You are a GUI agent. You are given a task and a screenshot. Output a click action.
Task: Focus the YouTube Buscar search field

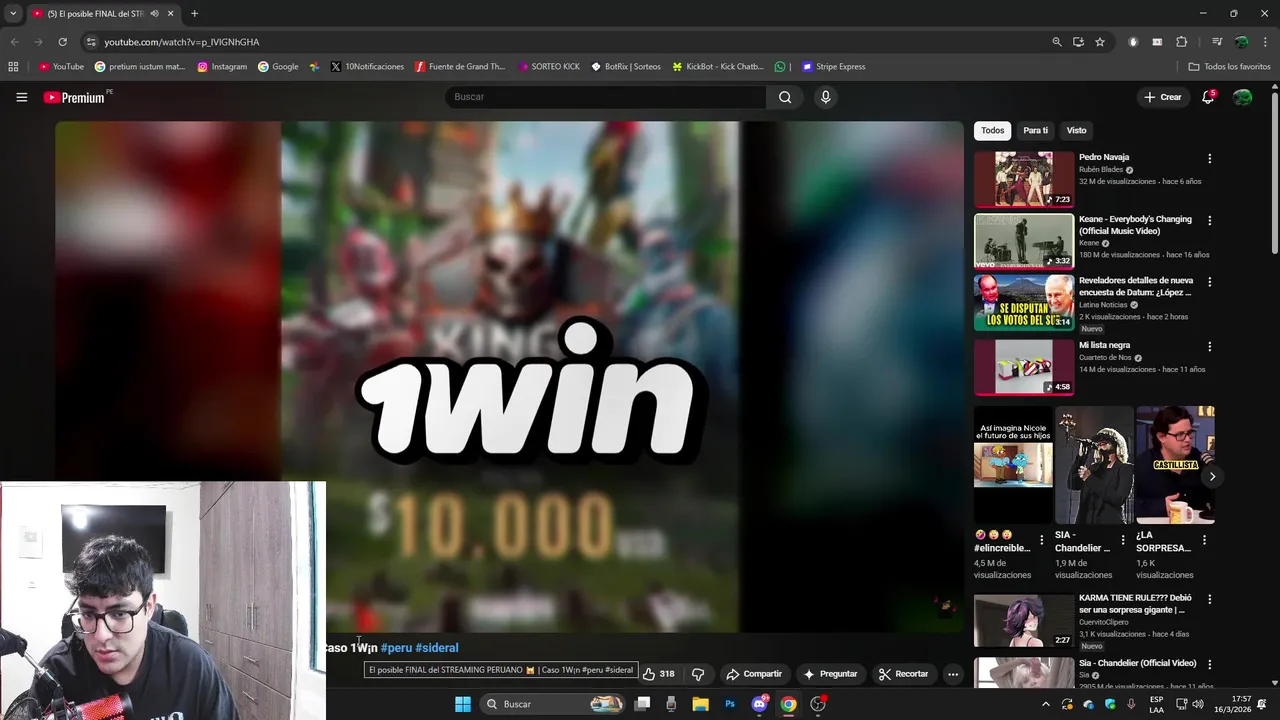(606, 97)
